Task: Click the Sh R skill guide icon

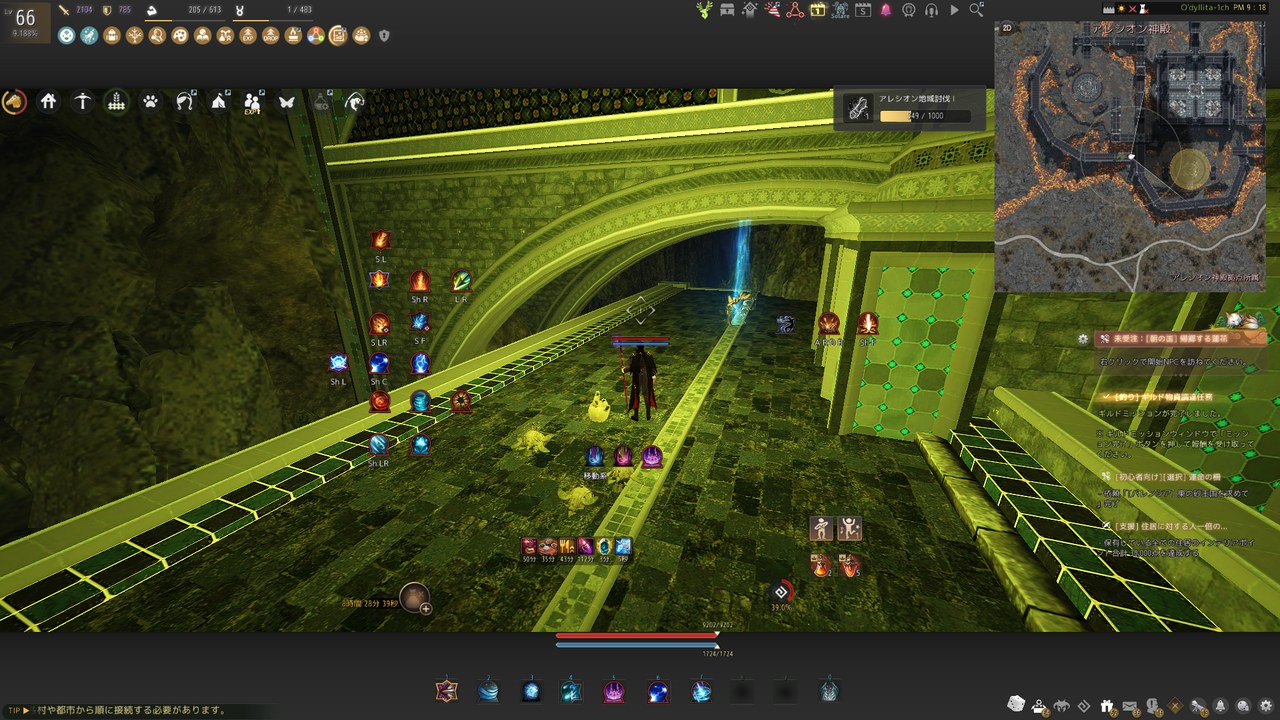Action: (x=420, y=281)
